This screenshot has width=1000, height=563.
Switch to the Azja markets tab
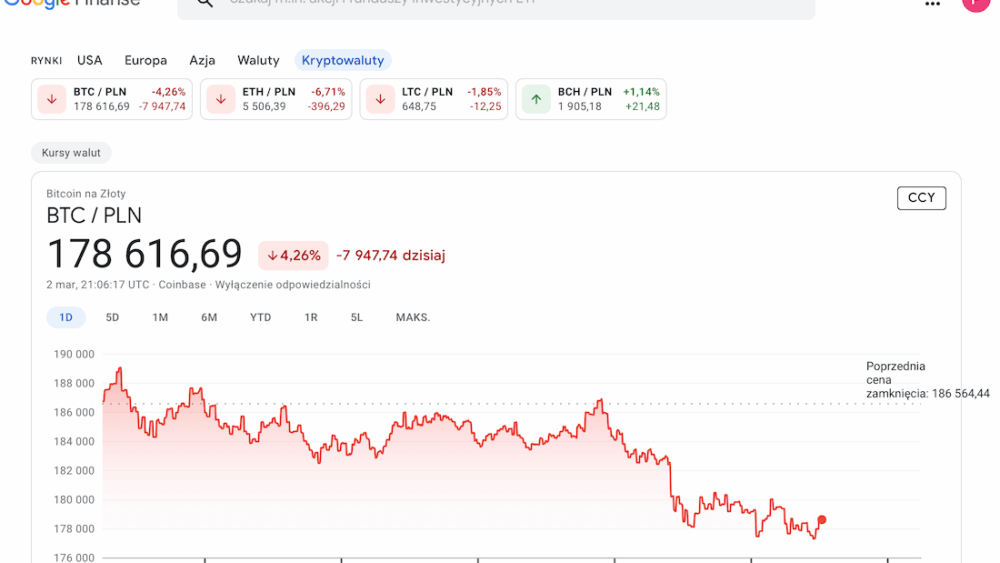pyautogui.click(x=202, y=61)
